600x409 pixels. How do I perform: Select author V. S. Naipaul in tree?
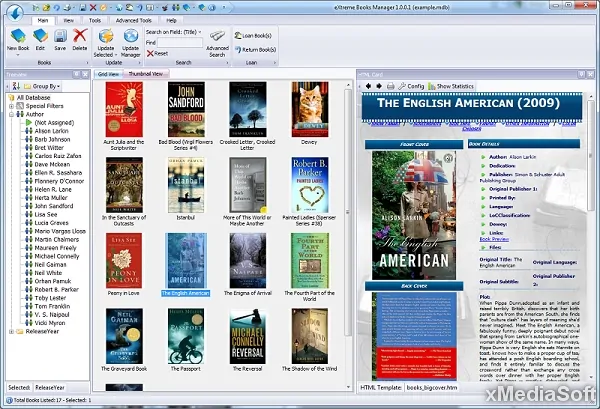(52, 314)
